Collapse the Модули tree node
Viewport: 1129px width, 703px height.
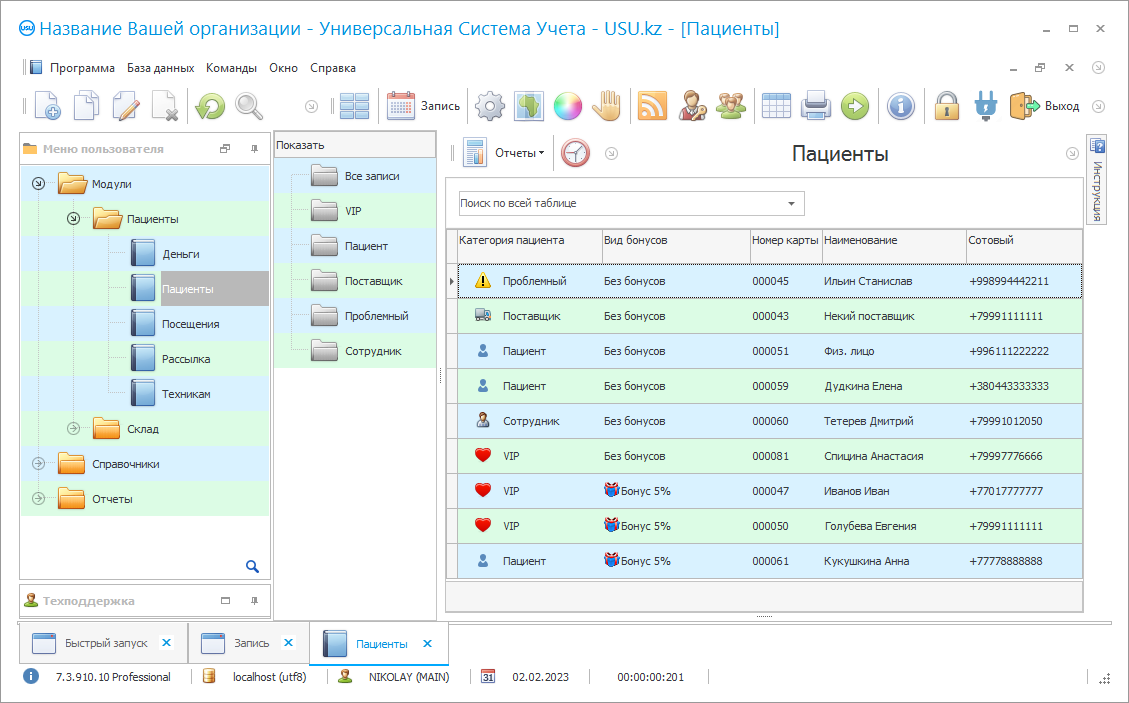[x=39, y=184]
